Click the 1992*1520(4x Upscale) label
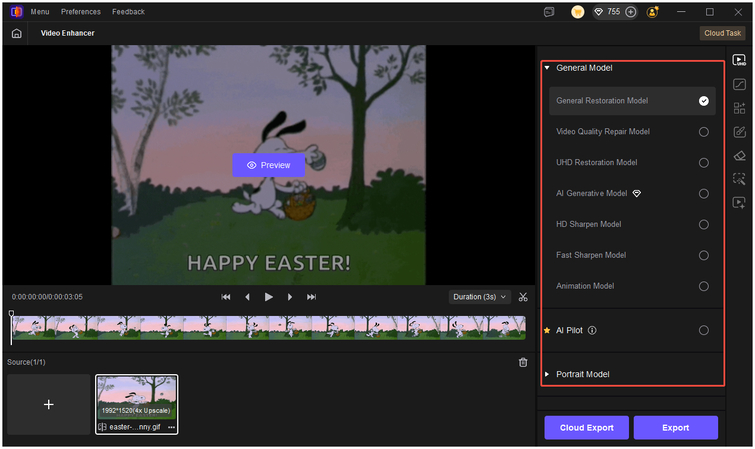This screenshot has height=449, width=755. (136, 411)
